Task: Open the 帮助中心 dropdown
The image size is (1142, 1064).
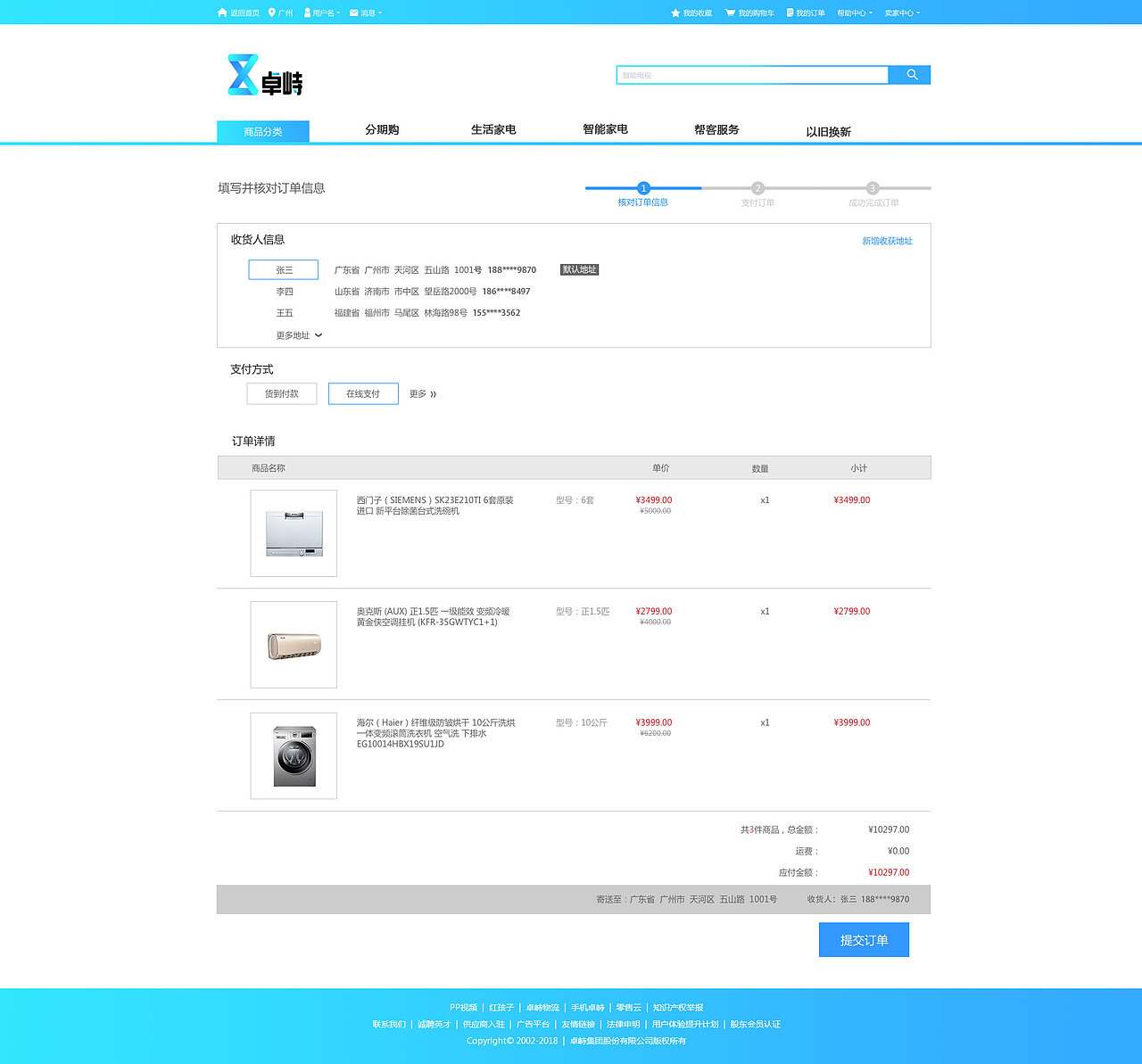Action: 855,12
